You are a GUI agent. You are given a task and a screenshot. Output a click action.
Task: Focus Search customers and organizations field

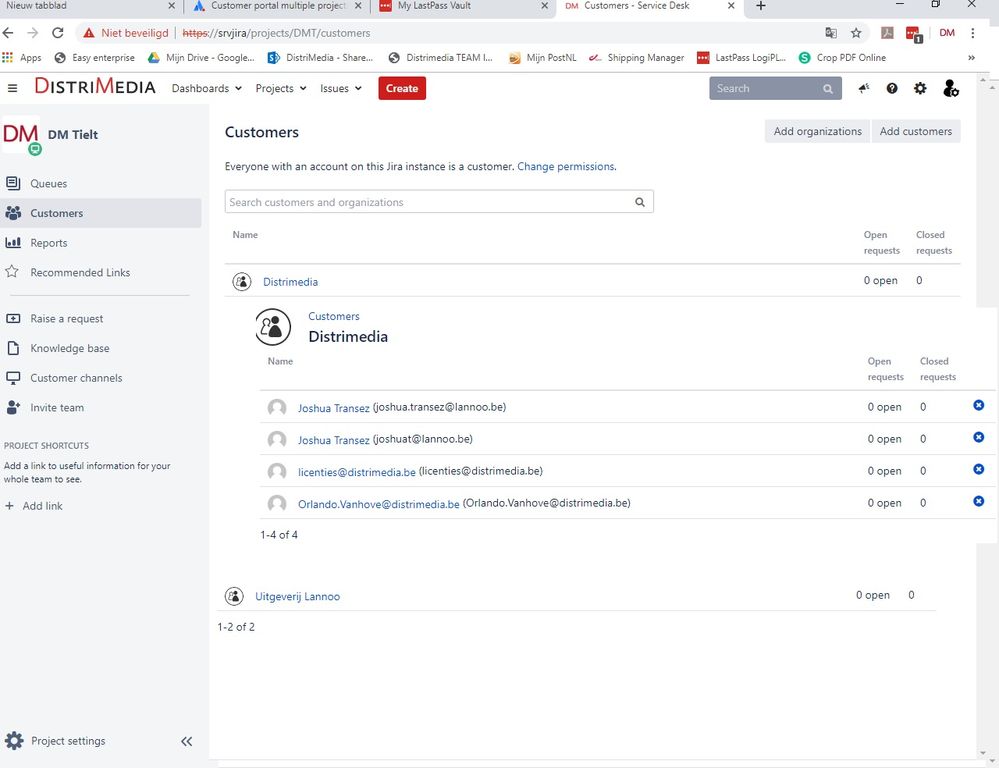click(x=439, y=202)
